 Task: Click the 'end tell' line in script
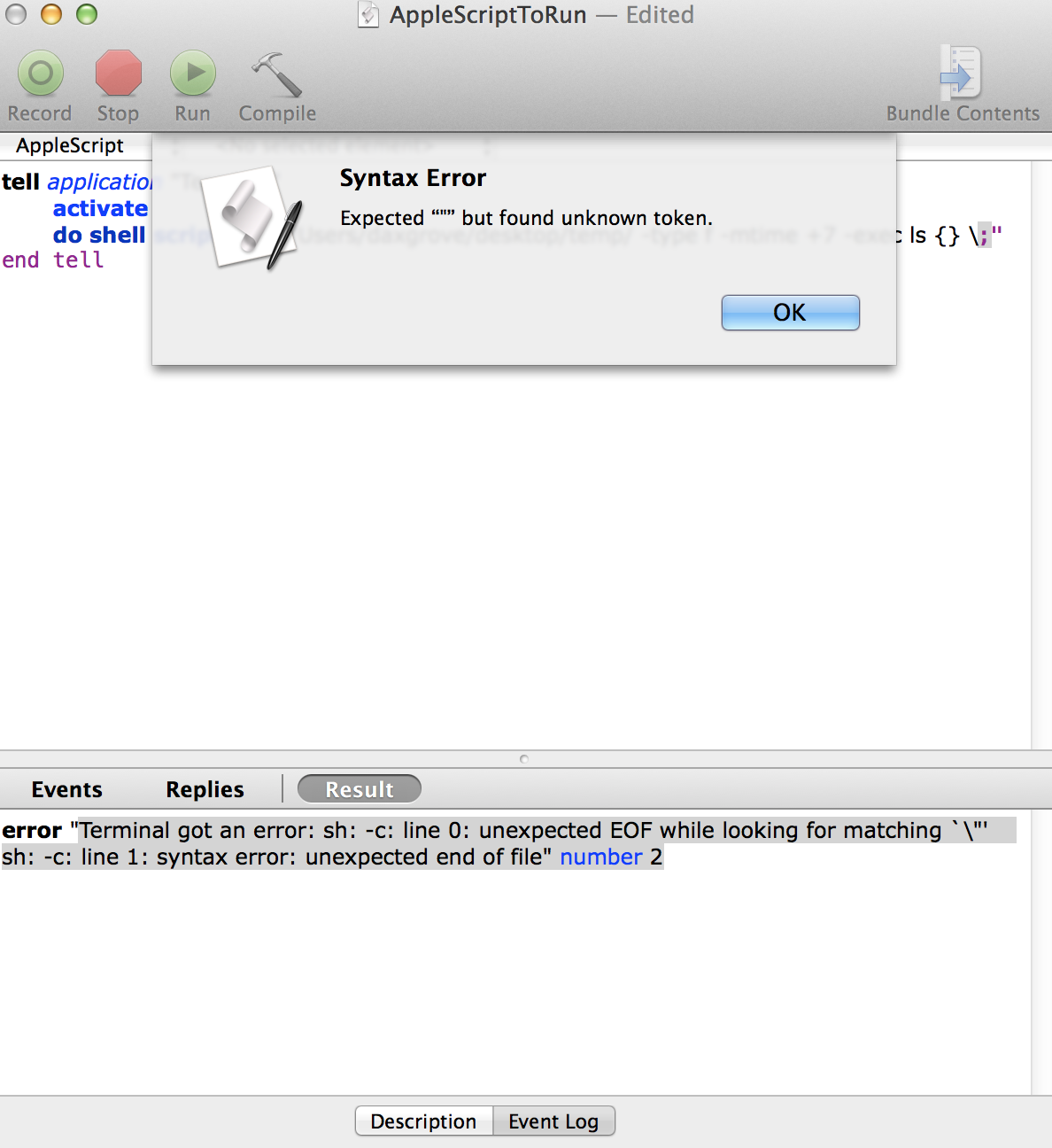tap(52, 260)
